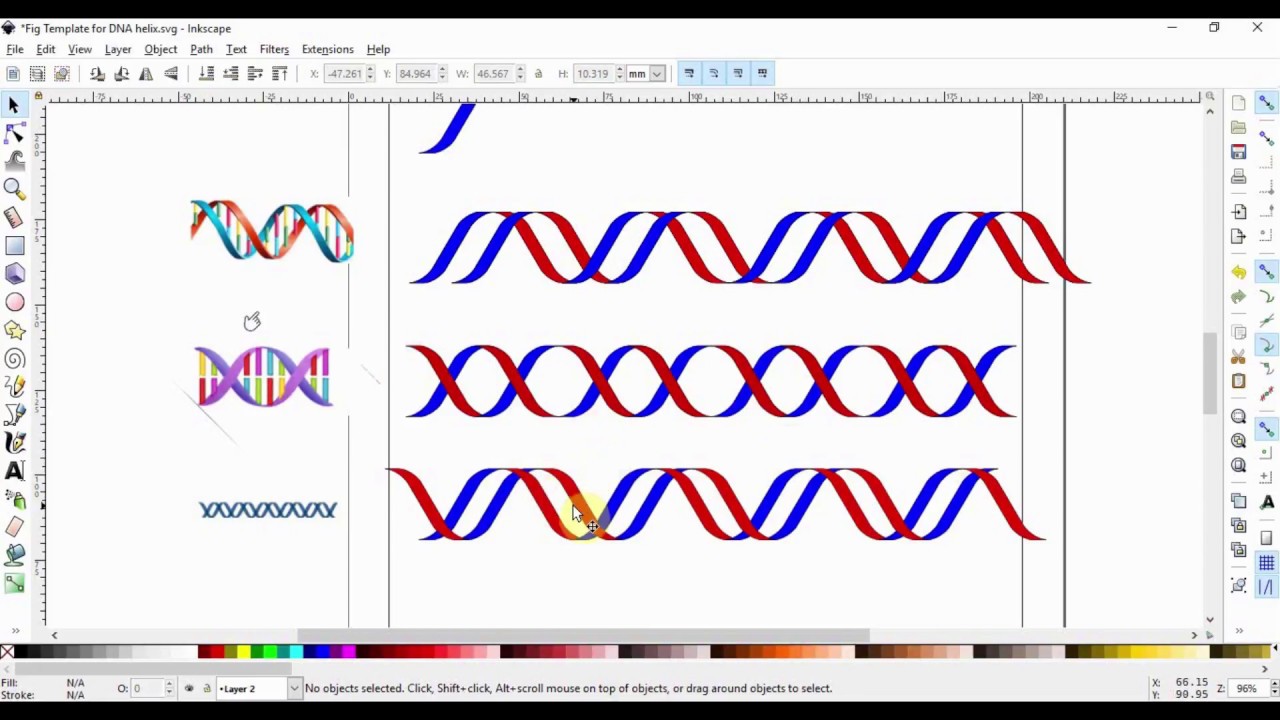Viewport: 1280px width, 720px height.
Task: Flip selection vertically
Action: pyautogui.click(x=171, y=73)
